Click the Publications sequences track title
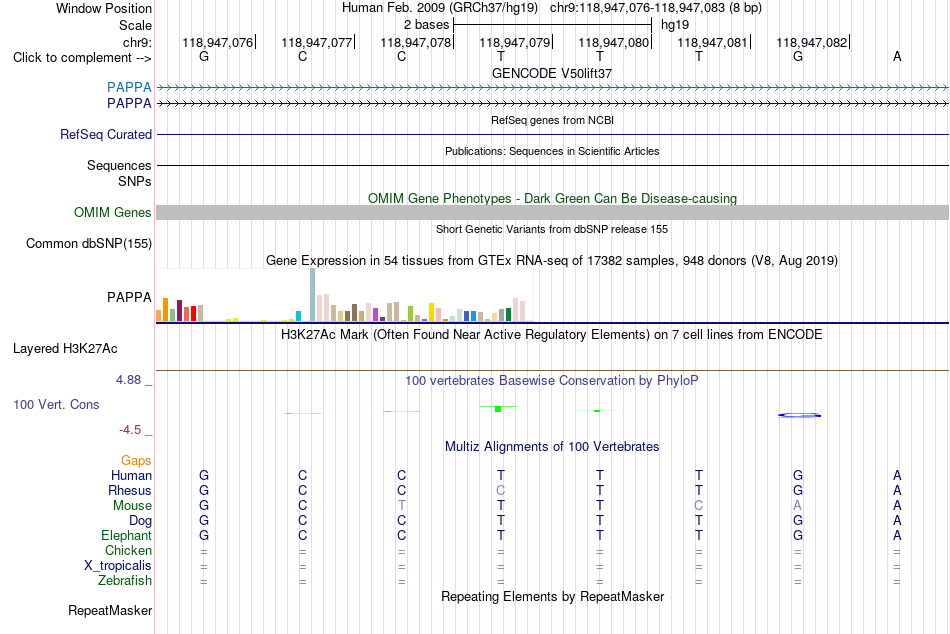 [x=552, y=152]
